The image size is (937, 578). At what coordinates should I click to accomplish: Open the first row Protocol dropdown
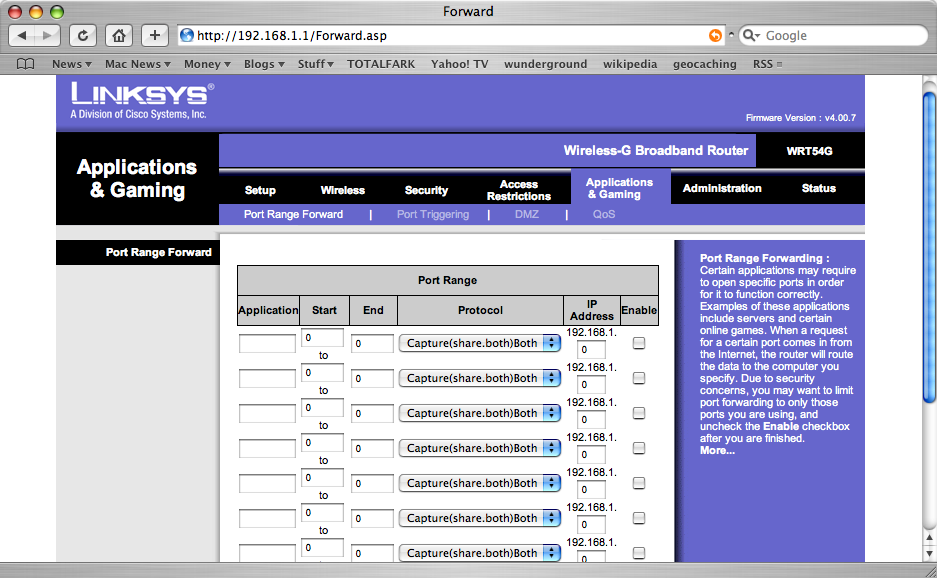(x=479, y=343)
